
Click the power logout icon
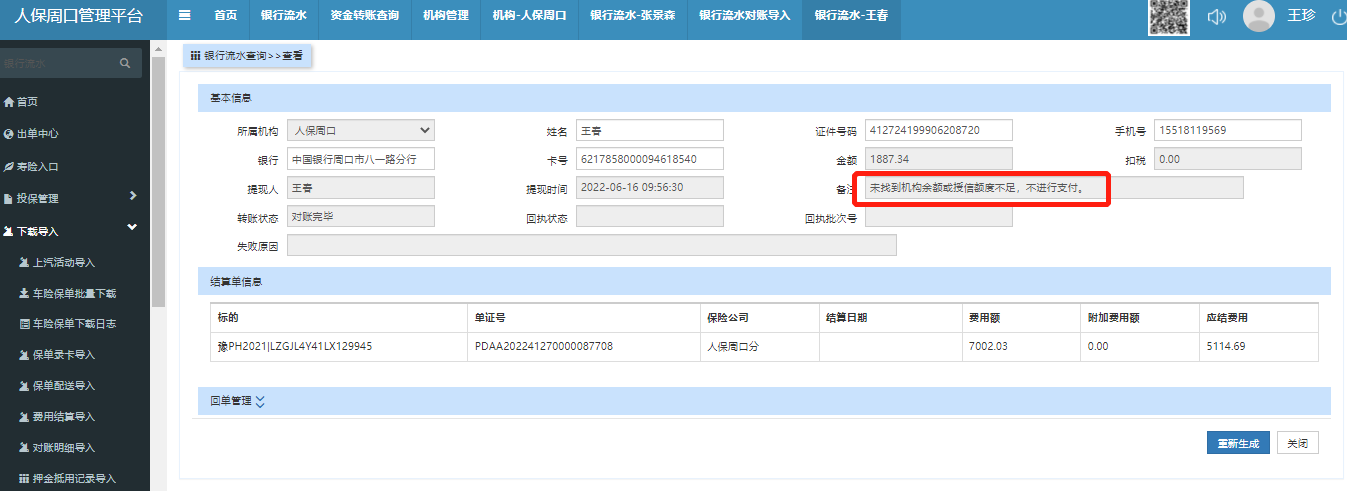click(1339, 17)
